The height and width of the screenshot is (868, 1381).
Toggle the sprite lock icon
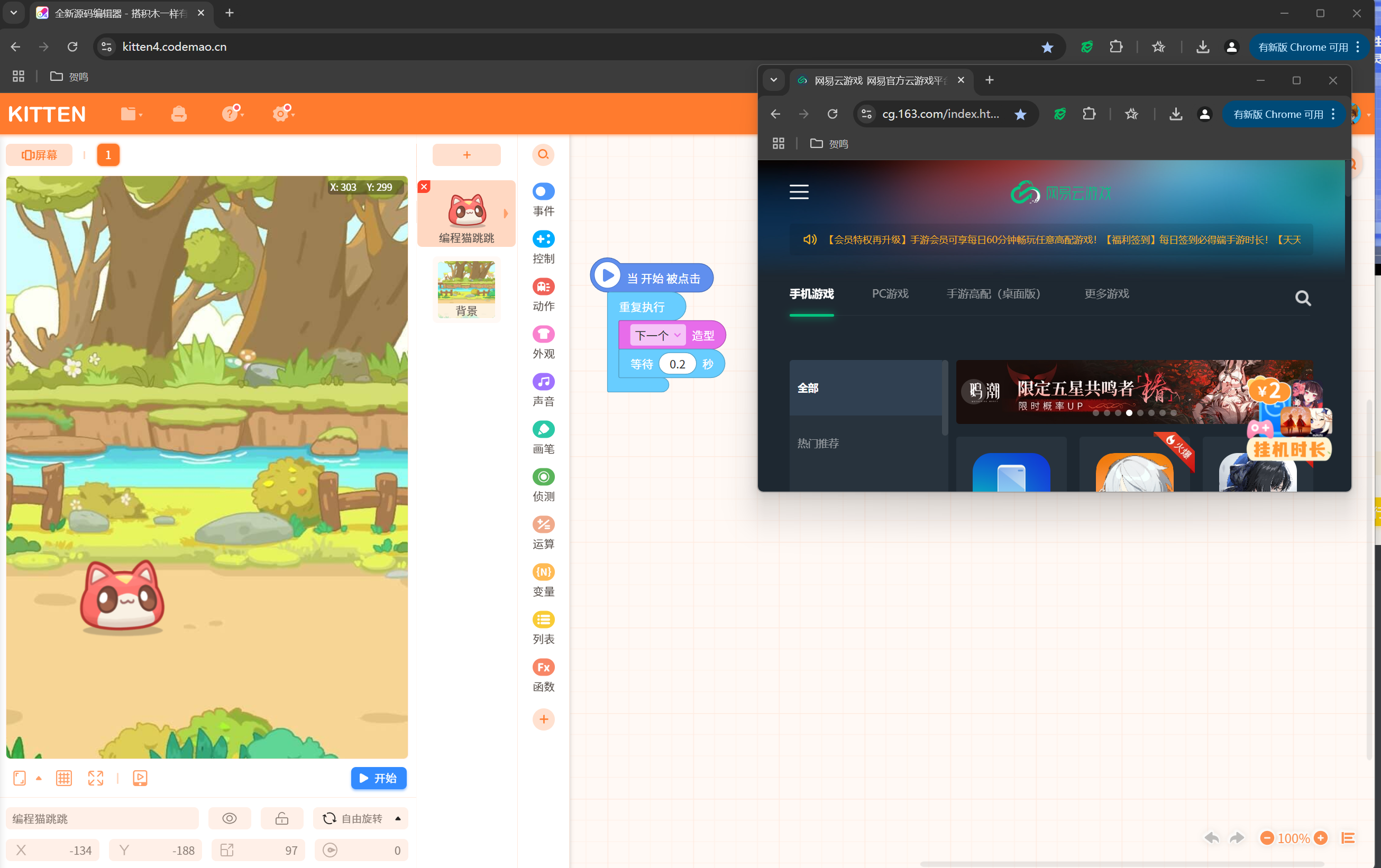click(x=281, y=818)
